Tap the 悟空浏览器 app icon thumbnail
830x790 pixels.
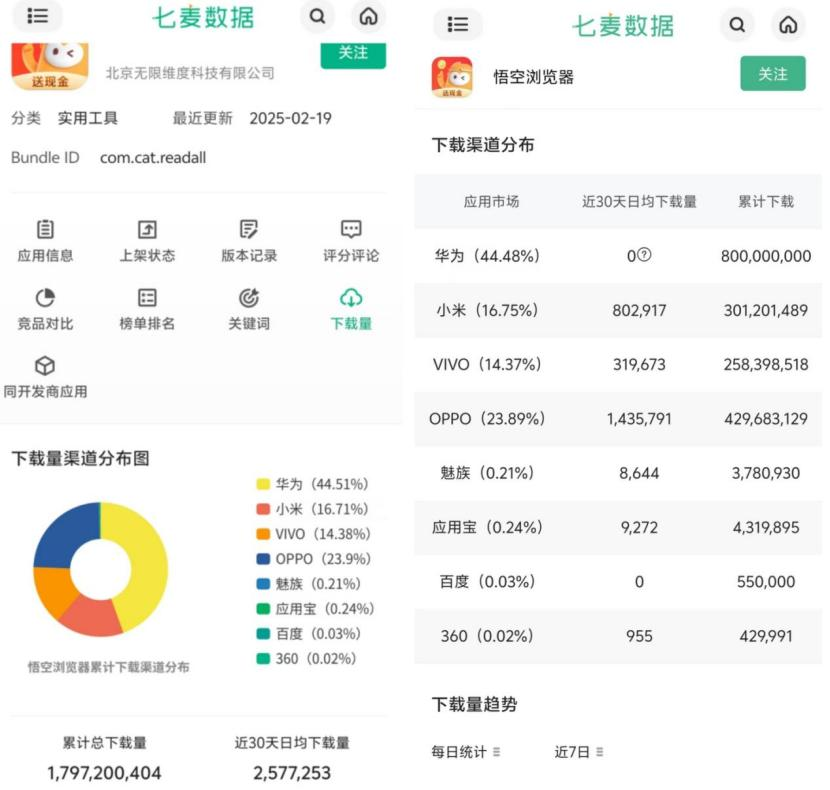(x=452, y=77)
